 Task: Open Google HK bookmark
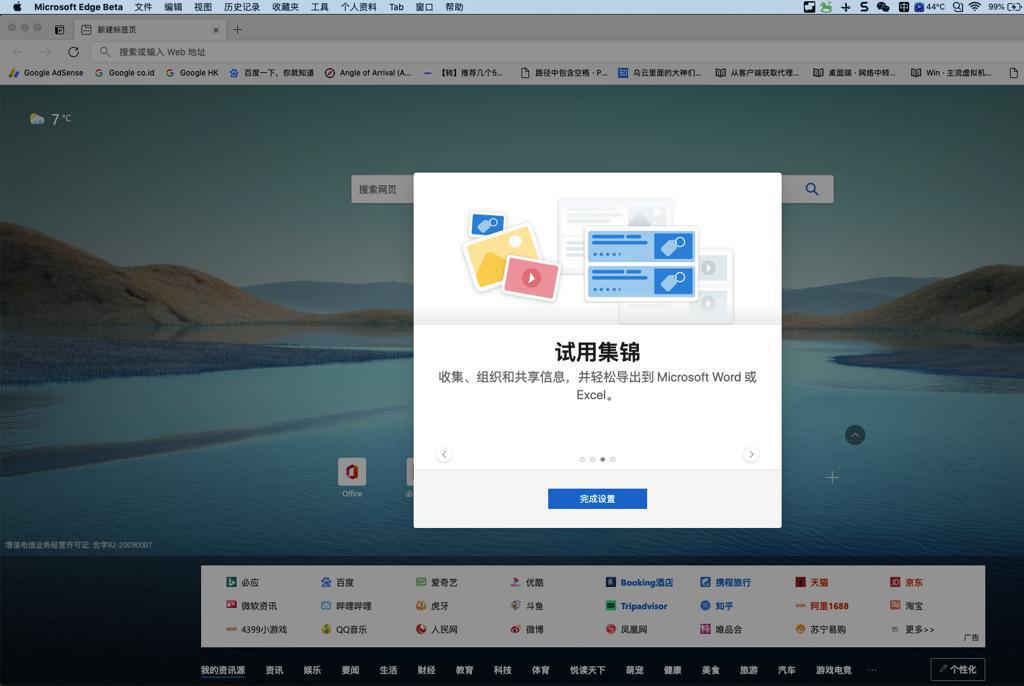coord(192,73)
